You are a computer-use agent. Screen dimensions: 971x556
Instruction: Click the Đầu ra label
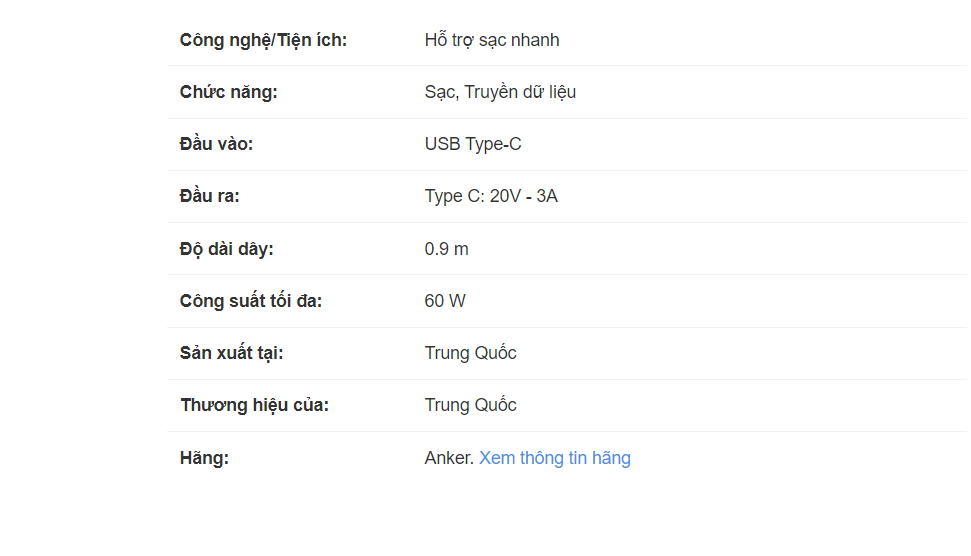[x=209, y=196]
